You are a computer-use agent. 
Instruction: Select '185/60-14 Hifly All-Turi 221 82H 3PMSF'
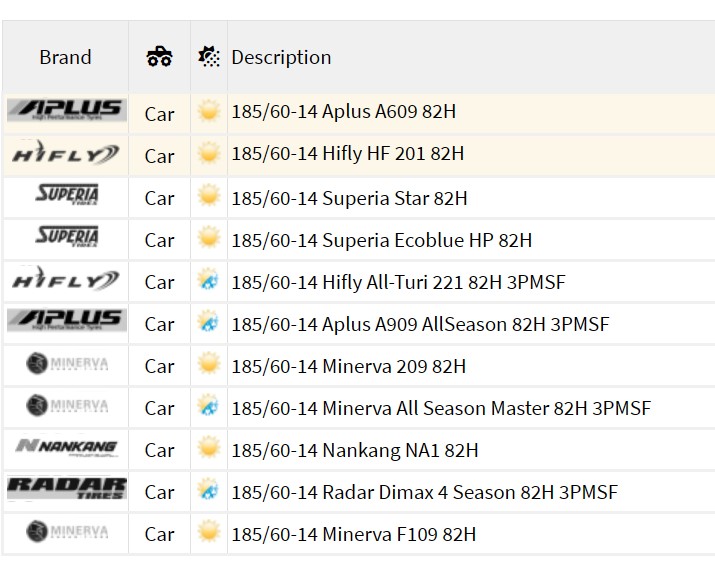[398, 282]
